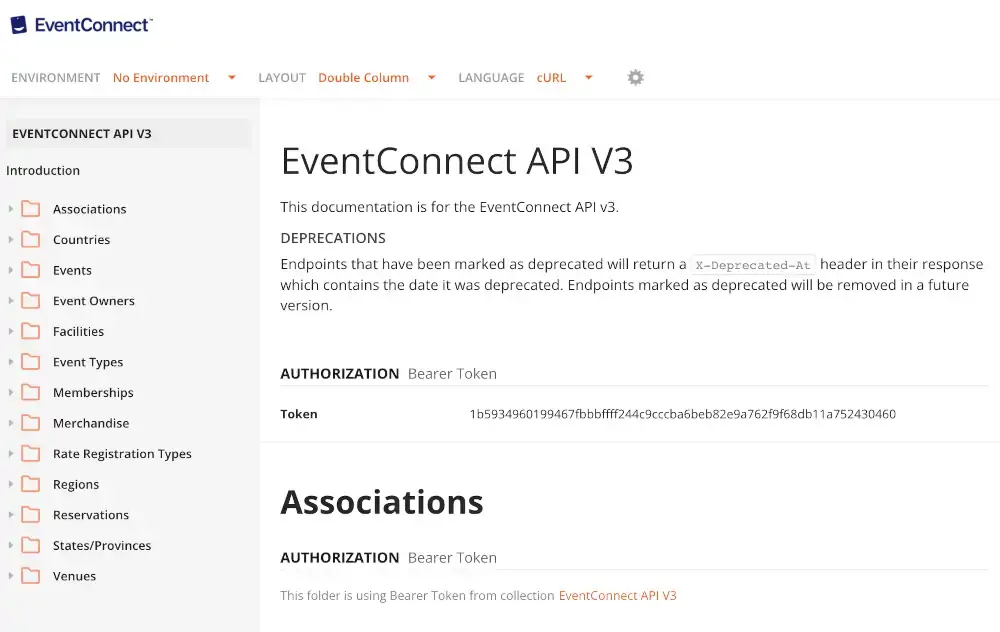
Task: Click the LAYOUT label
Action: [282, 78]
